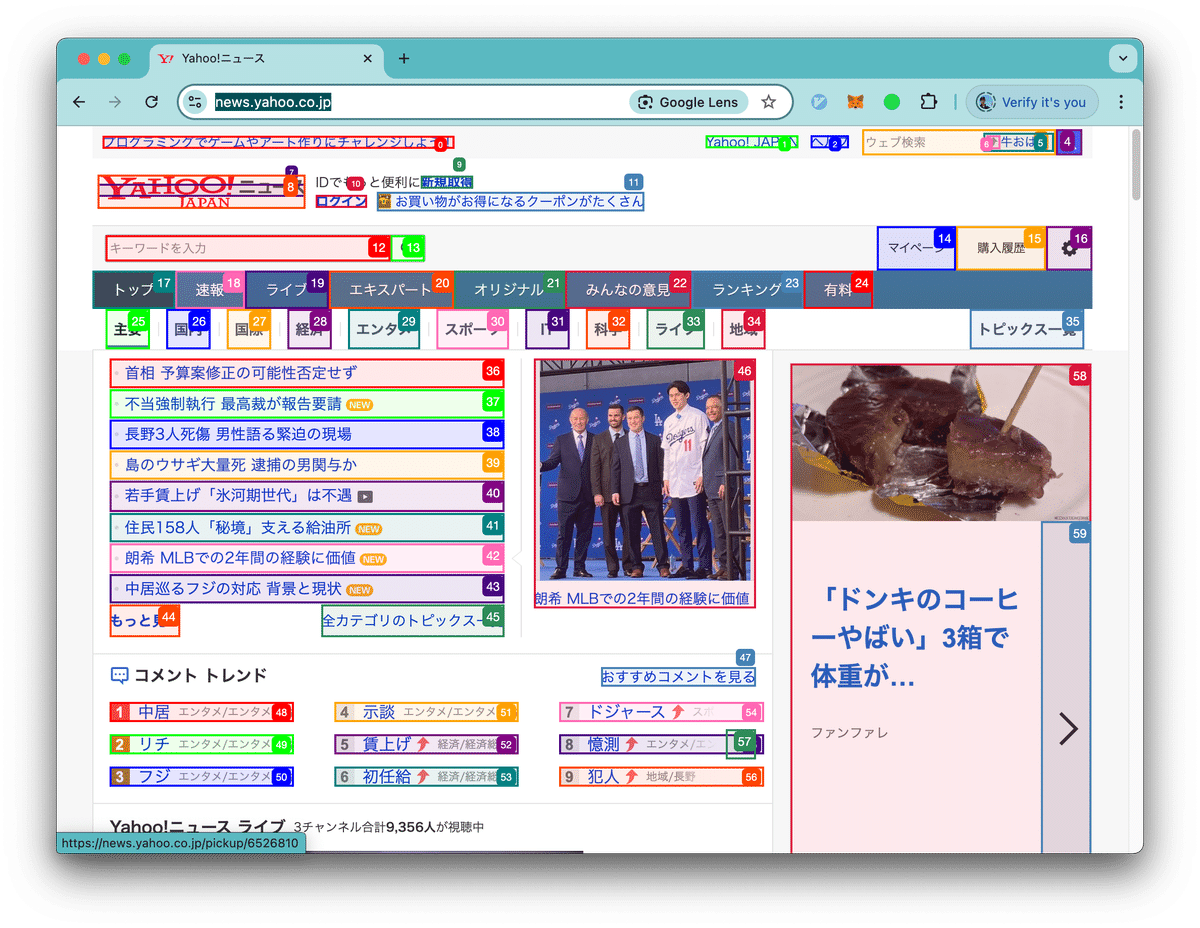Reload the Yahoo!ニュース page
The width and height of the screenshot is (1200, 928).
coord(152,102)
